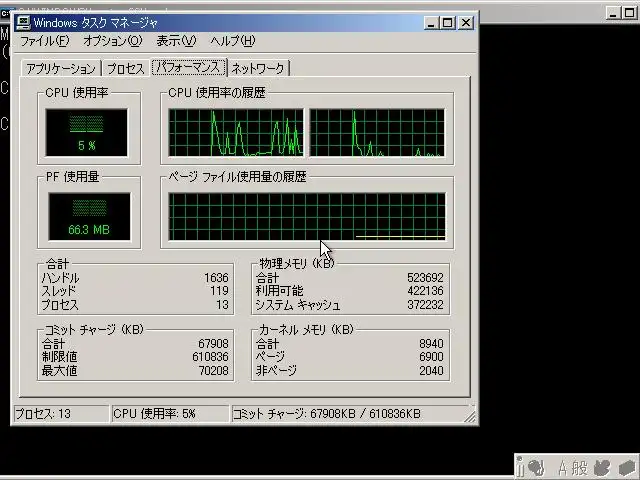Click the Task Manager title bar icon

tap(23, 22)
